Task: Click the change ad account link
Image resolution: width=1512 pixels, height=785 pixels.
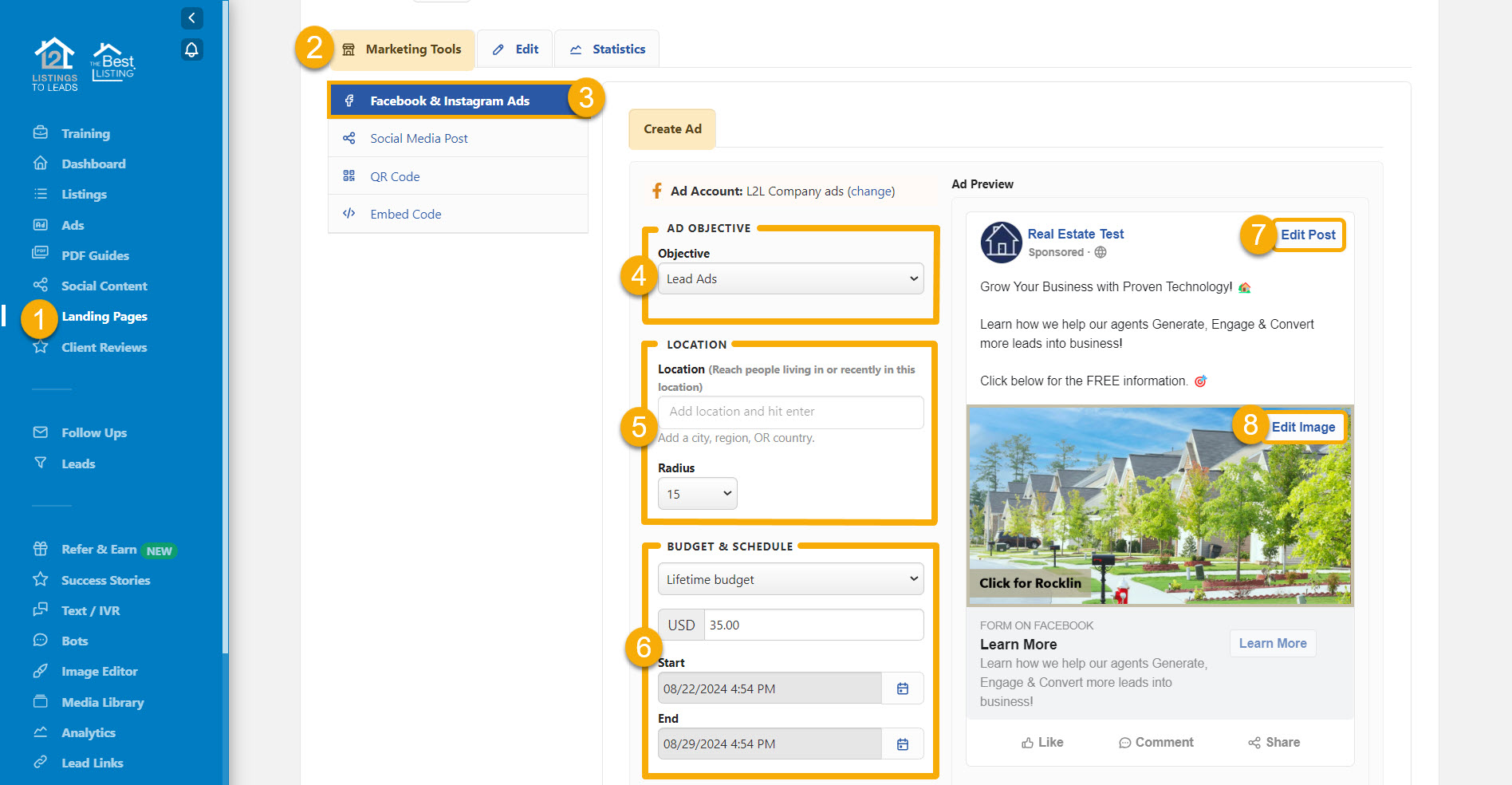Action: 871,191
